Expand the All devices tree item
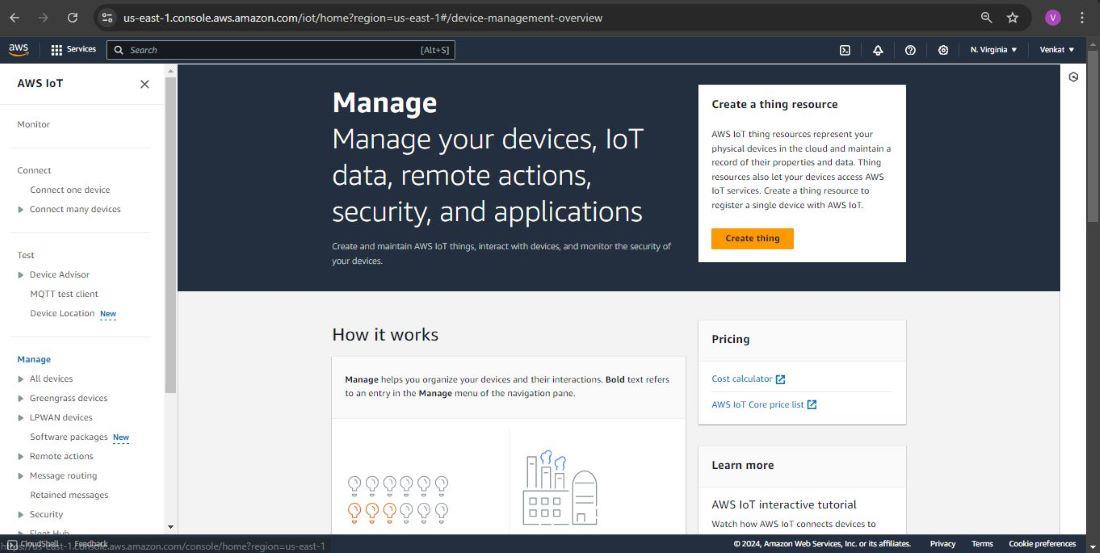The image size is (1100, 553). (x=21, y=379)
